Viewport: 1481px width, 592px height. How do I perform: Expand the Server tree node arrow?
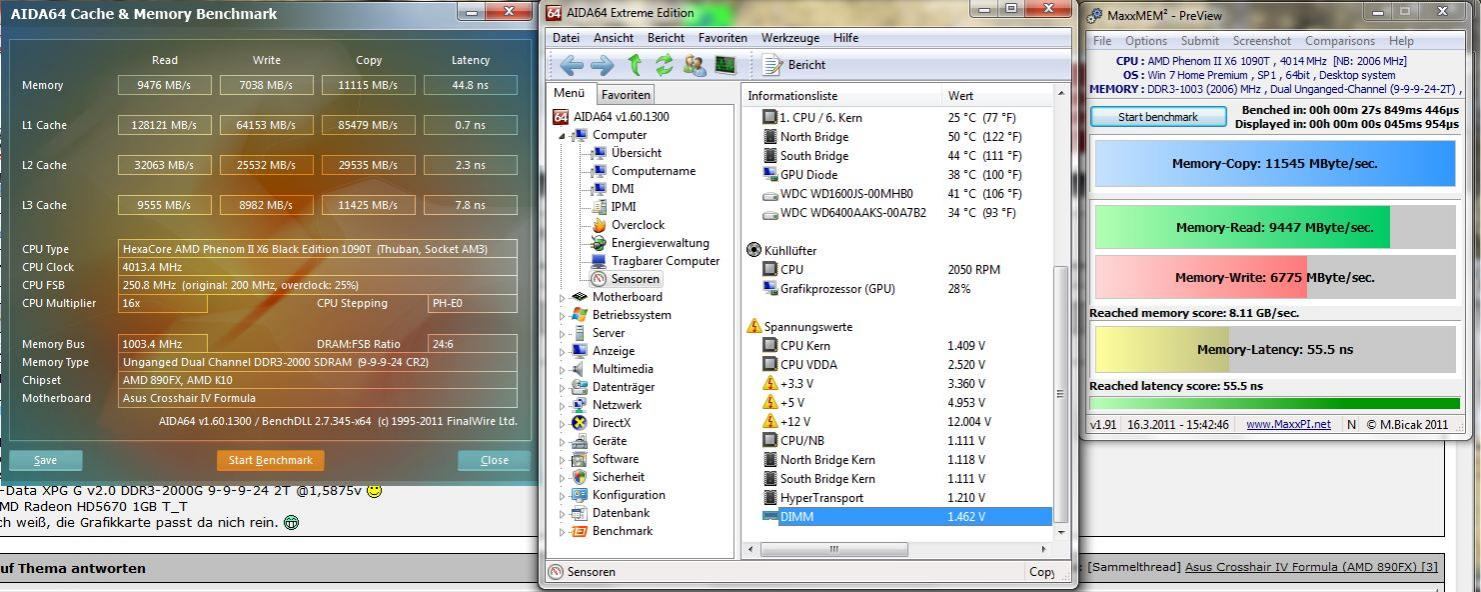click(562, 333)
